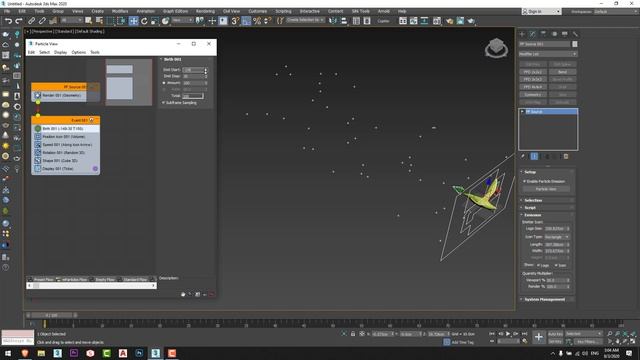
Task: Open Particle View Tools menu
Action: (95, 52)
